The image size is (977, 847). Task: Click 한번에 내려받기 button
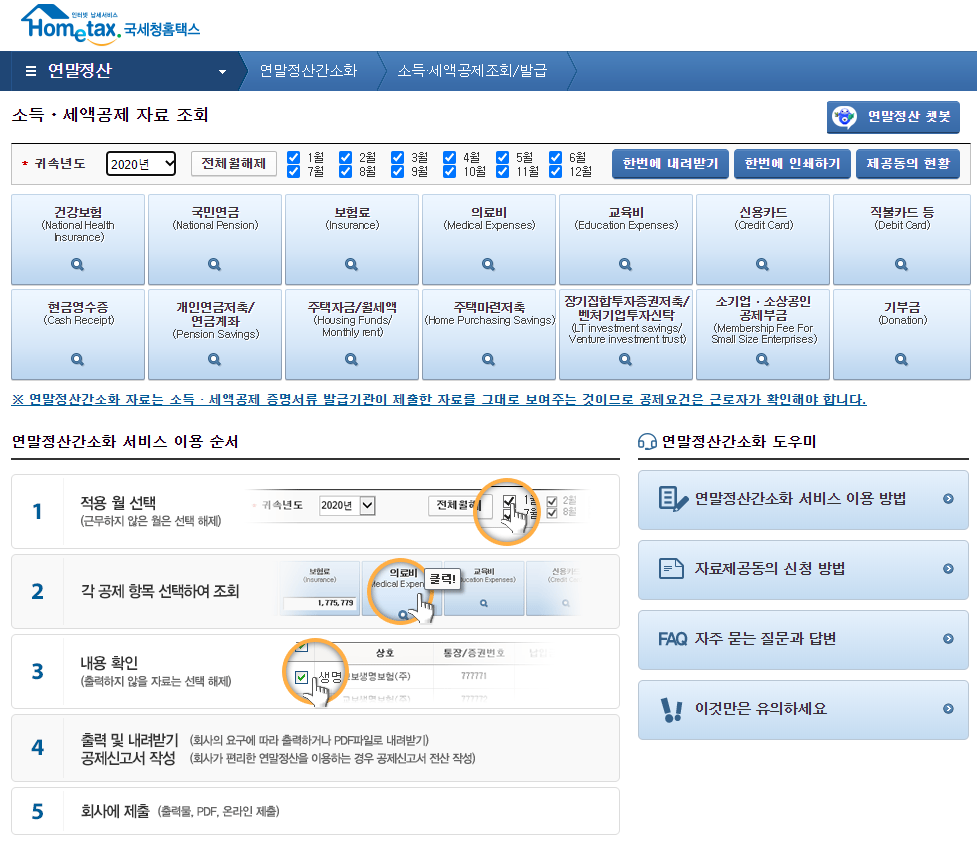click(670, 164)
